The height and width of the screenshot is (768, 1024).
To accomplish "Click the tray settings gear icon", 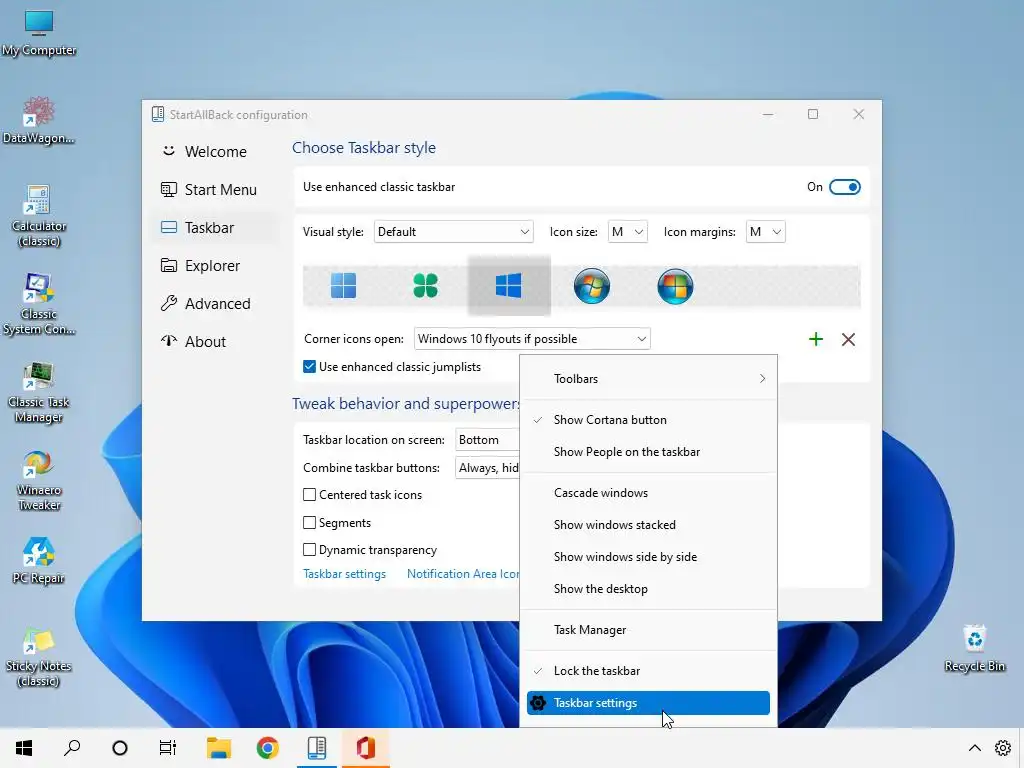I will tap(1003, 748).
